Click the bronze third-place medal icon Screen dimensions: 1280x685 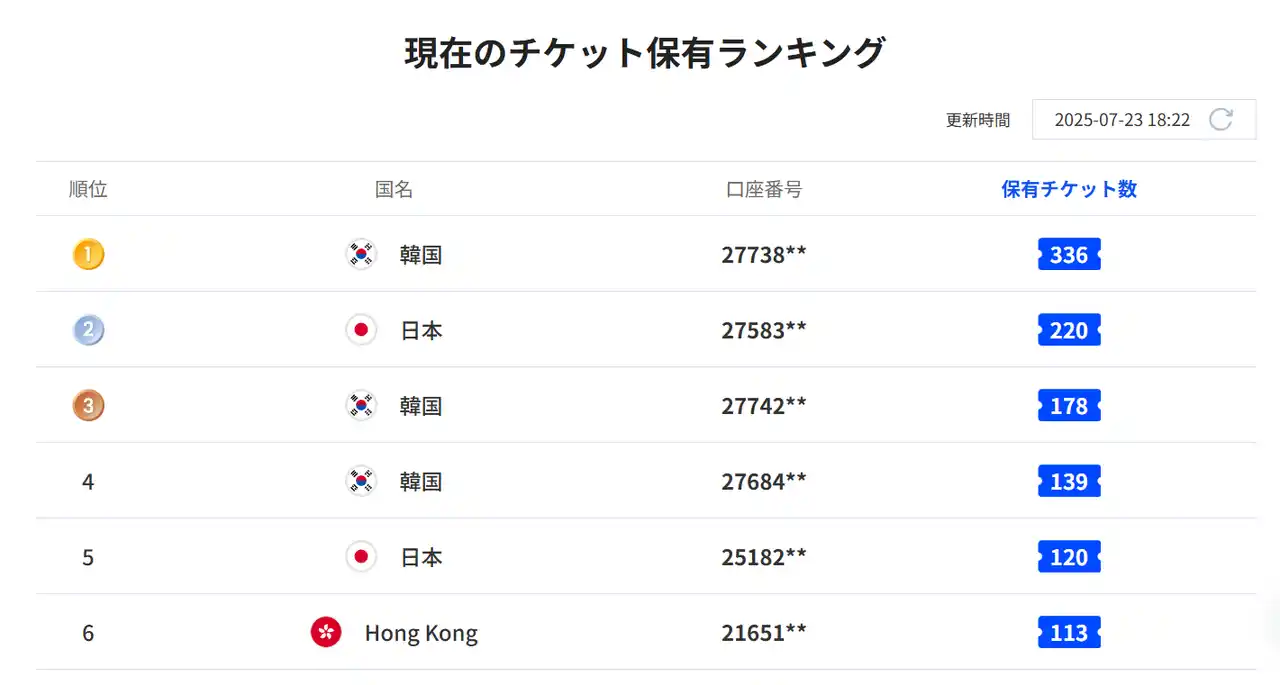[88, 406]
